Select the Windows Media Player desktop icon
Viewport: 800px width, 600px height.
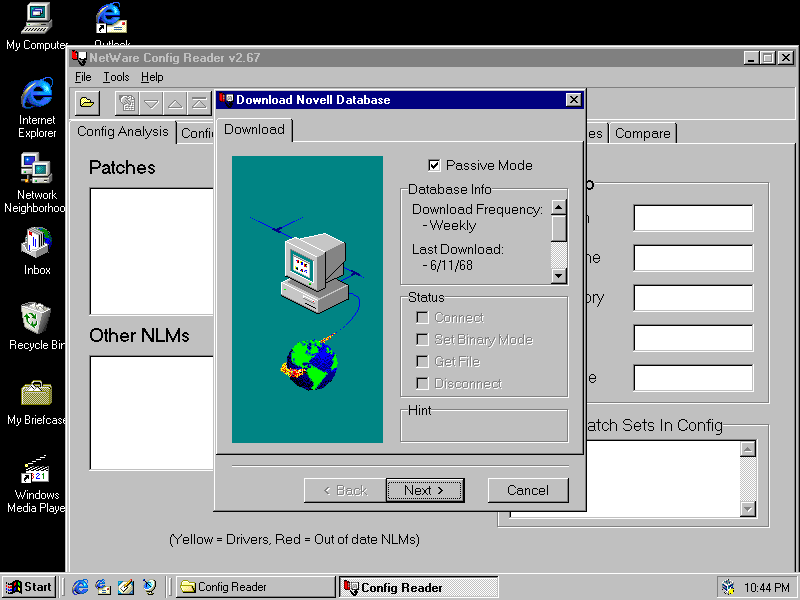point(36,484)
